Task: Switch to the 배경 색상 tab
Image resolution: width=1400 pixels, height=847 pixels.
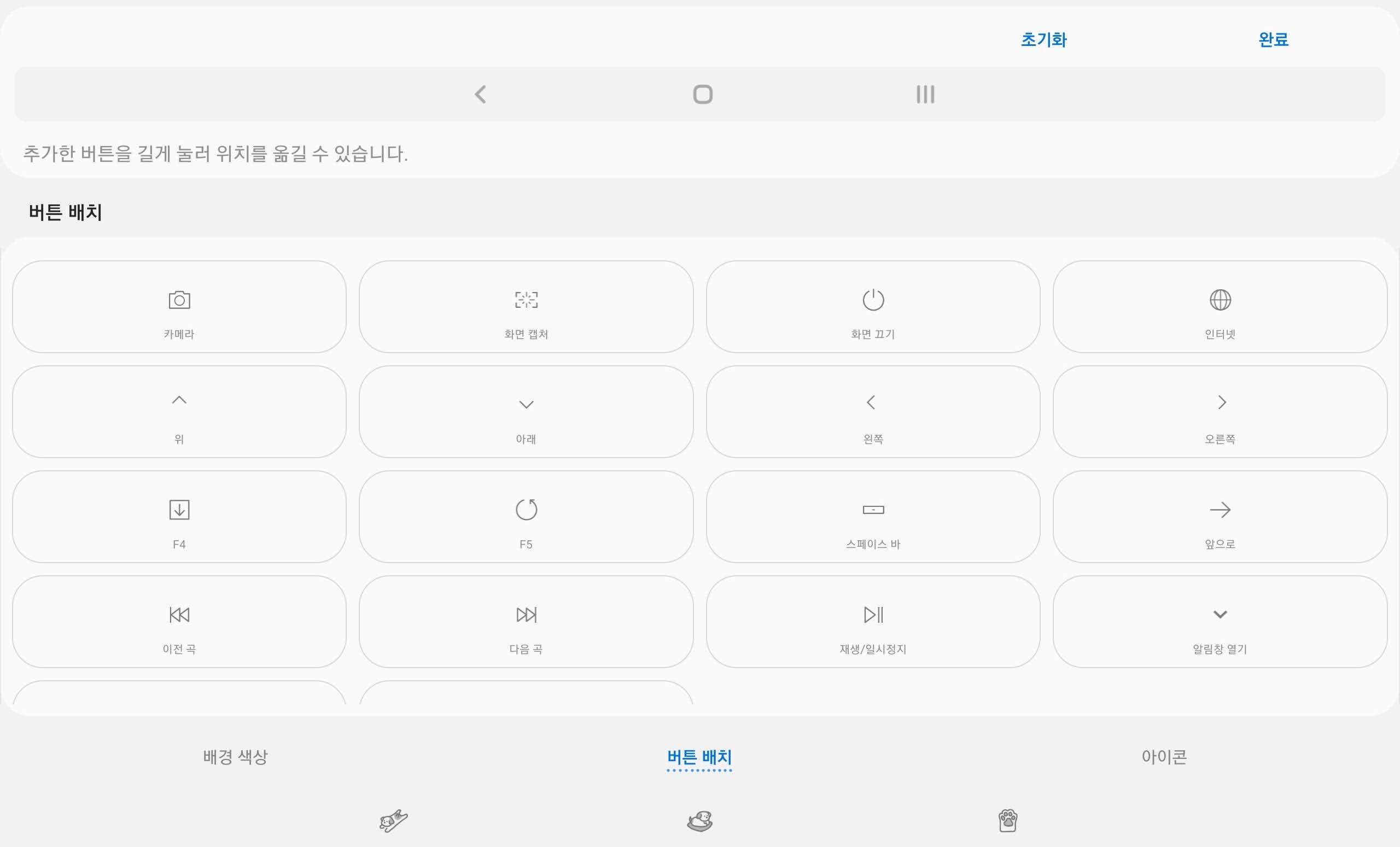Action: pyautogui.click(x=235, y=757)
